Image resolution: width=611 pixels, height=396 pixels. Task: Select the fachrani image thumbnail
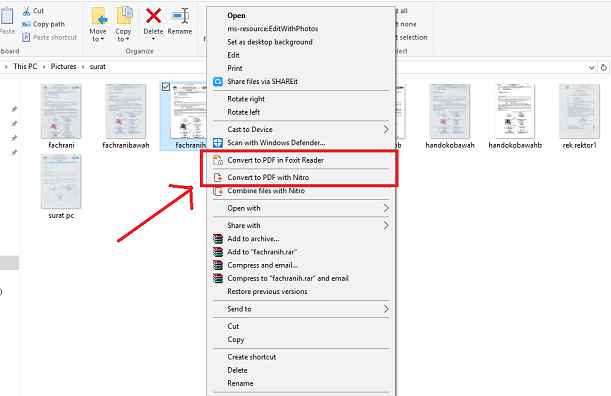pos(61,111)
